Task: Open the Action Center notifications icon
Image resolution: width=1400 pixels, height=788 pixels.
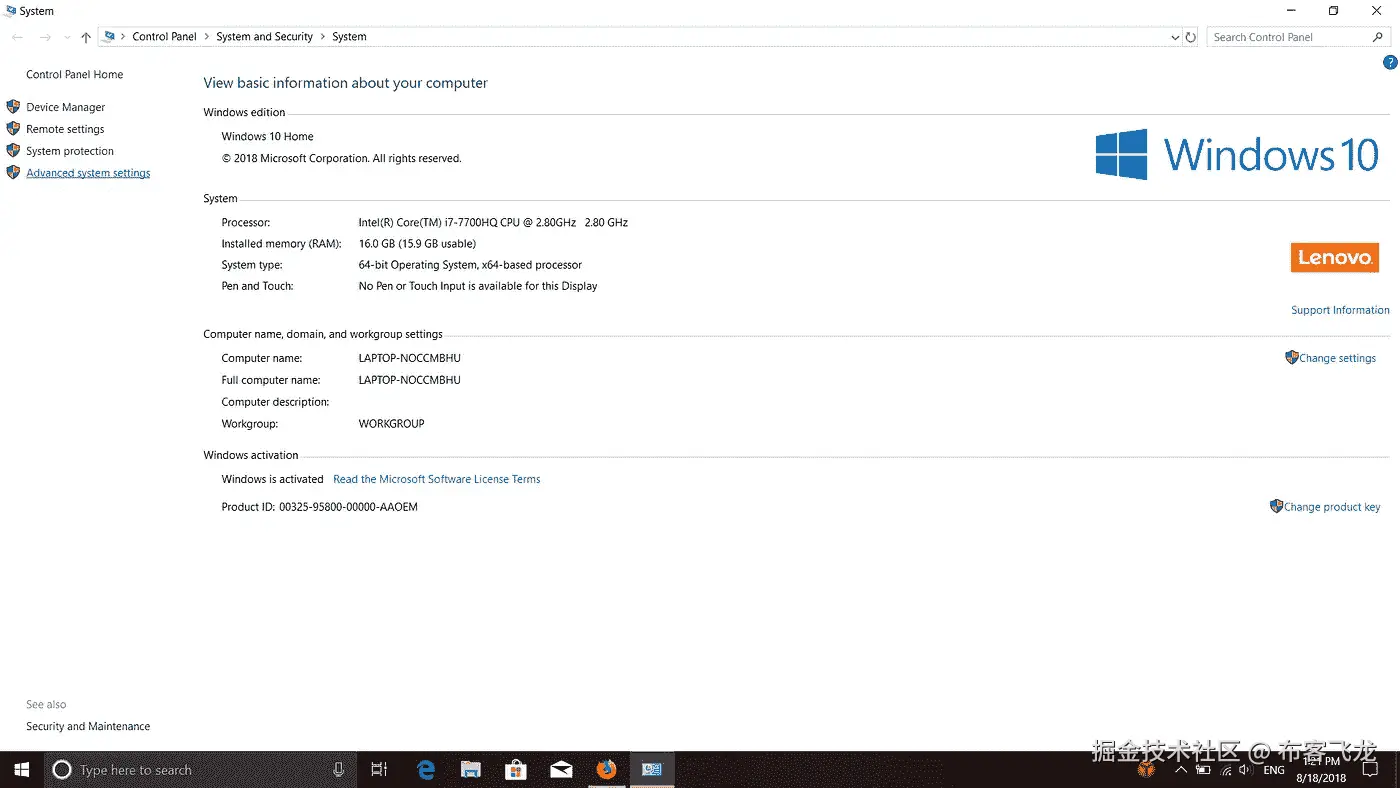Action: [1371, 770]
